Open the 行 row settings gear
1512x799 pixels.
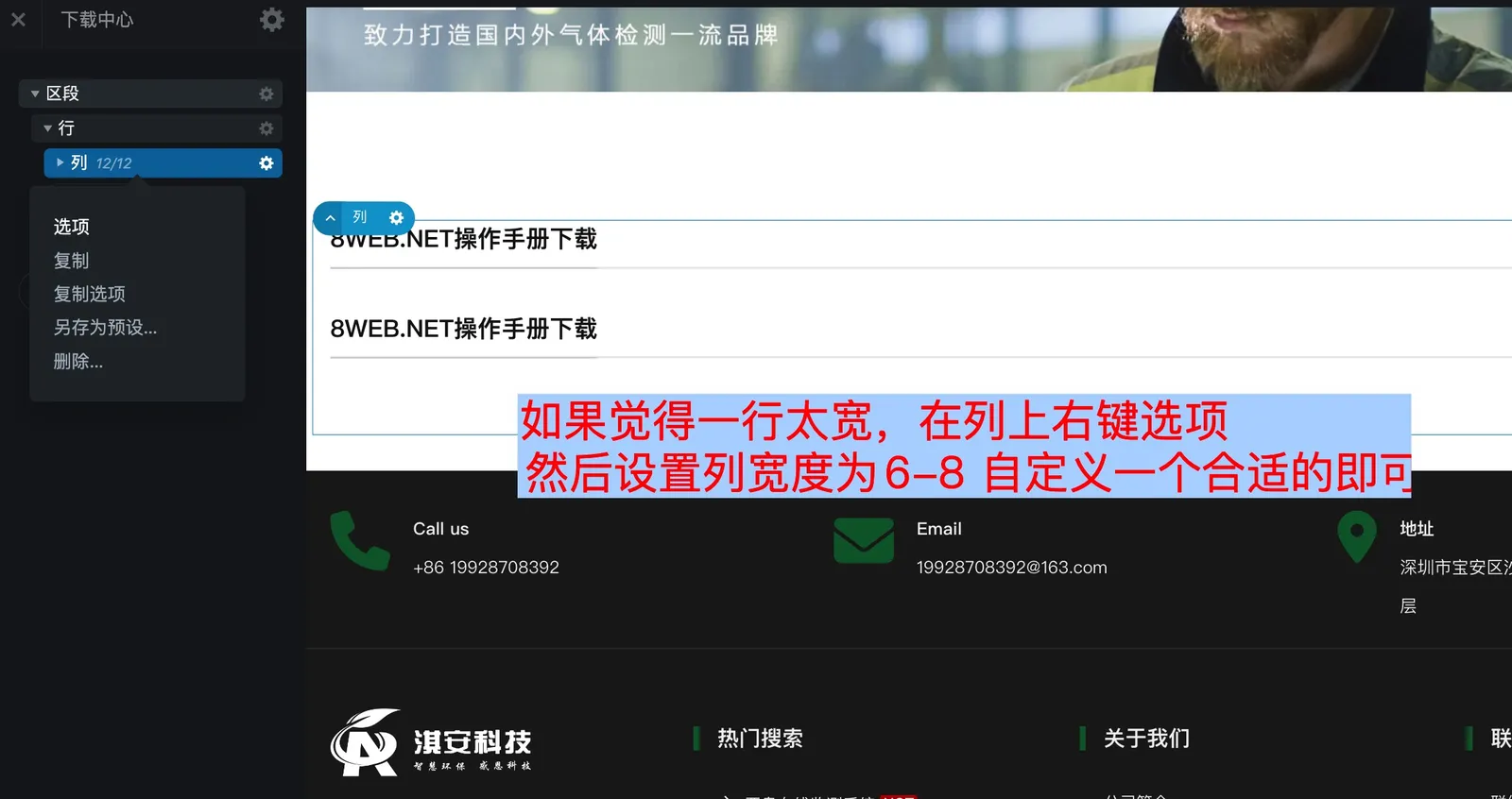[x=266, y=128]
